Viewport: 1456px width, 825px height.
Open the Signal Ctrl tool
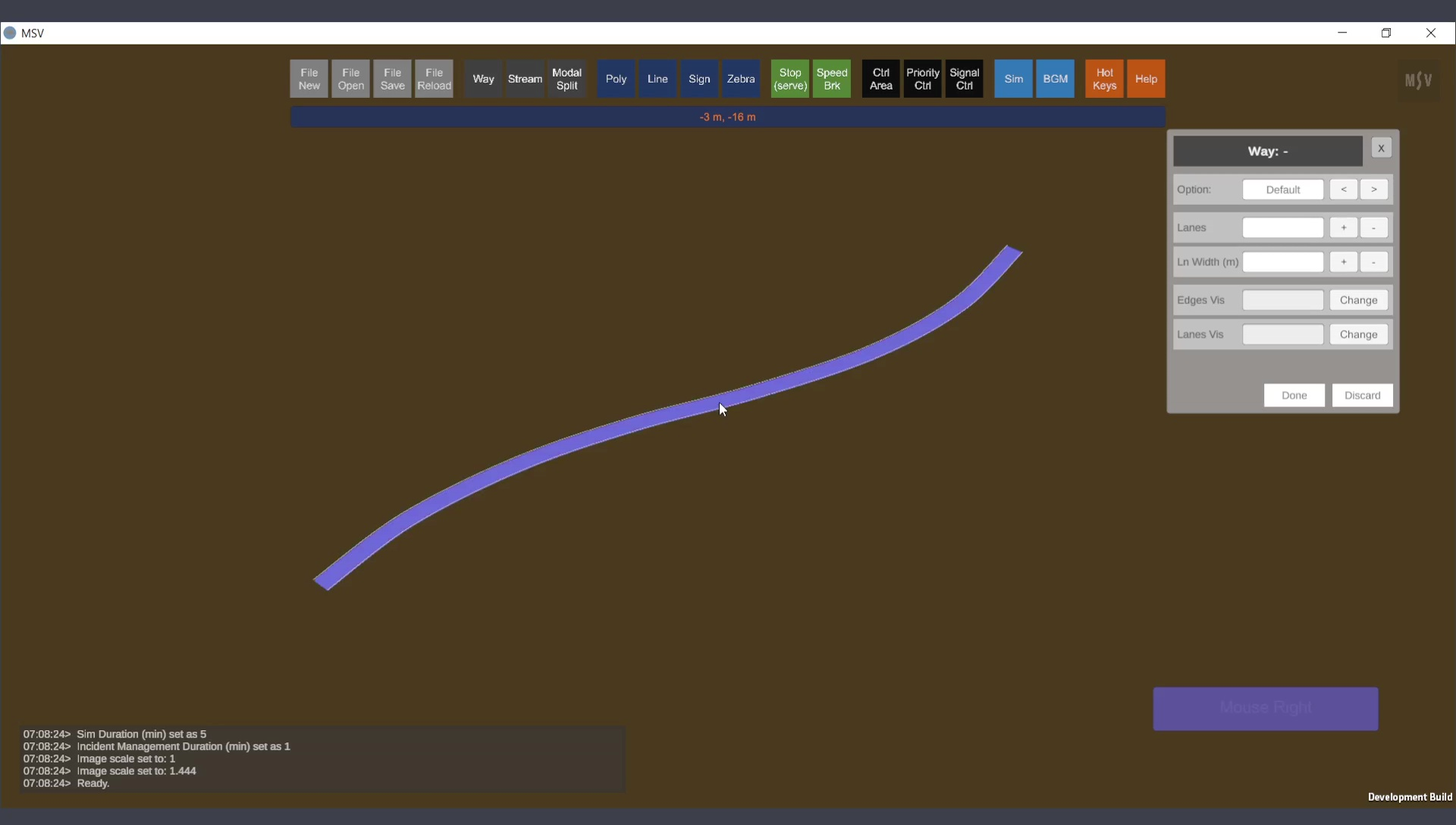coord(964,79)
